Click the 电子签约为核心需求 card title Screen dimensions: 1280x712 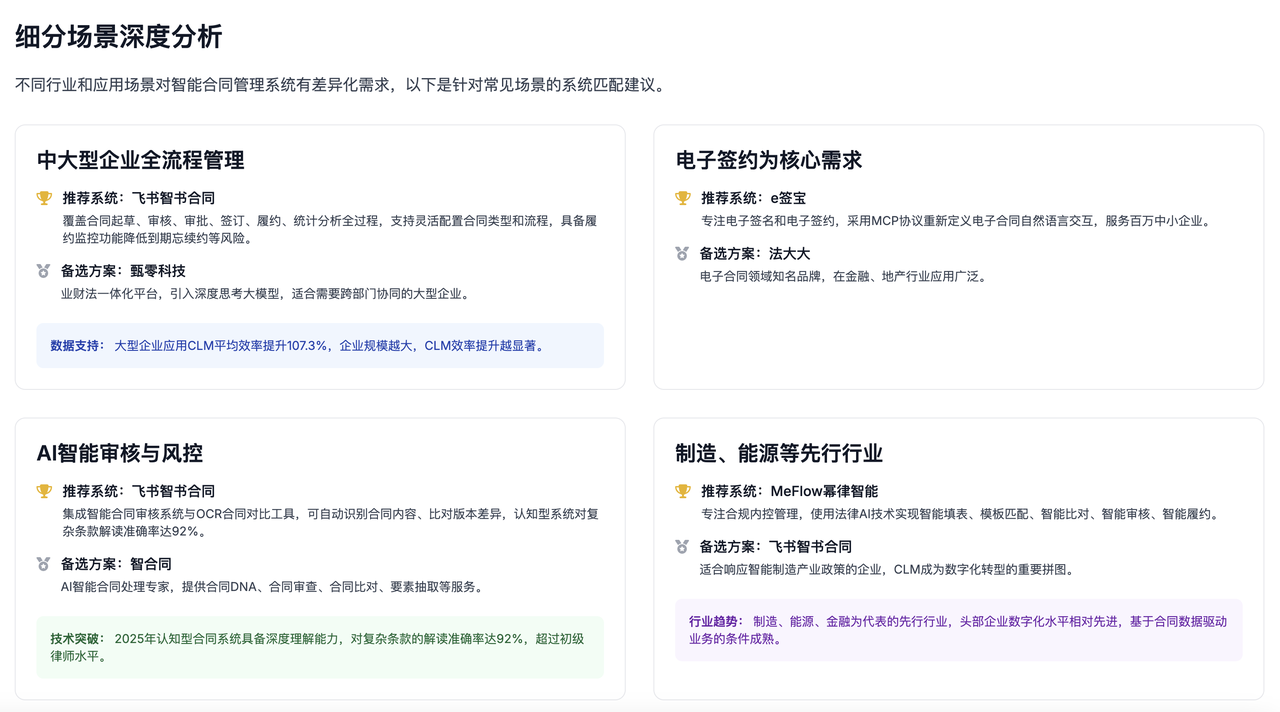point(769,160)
